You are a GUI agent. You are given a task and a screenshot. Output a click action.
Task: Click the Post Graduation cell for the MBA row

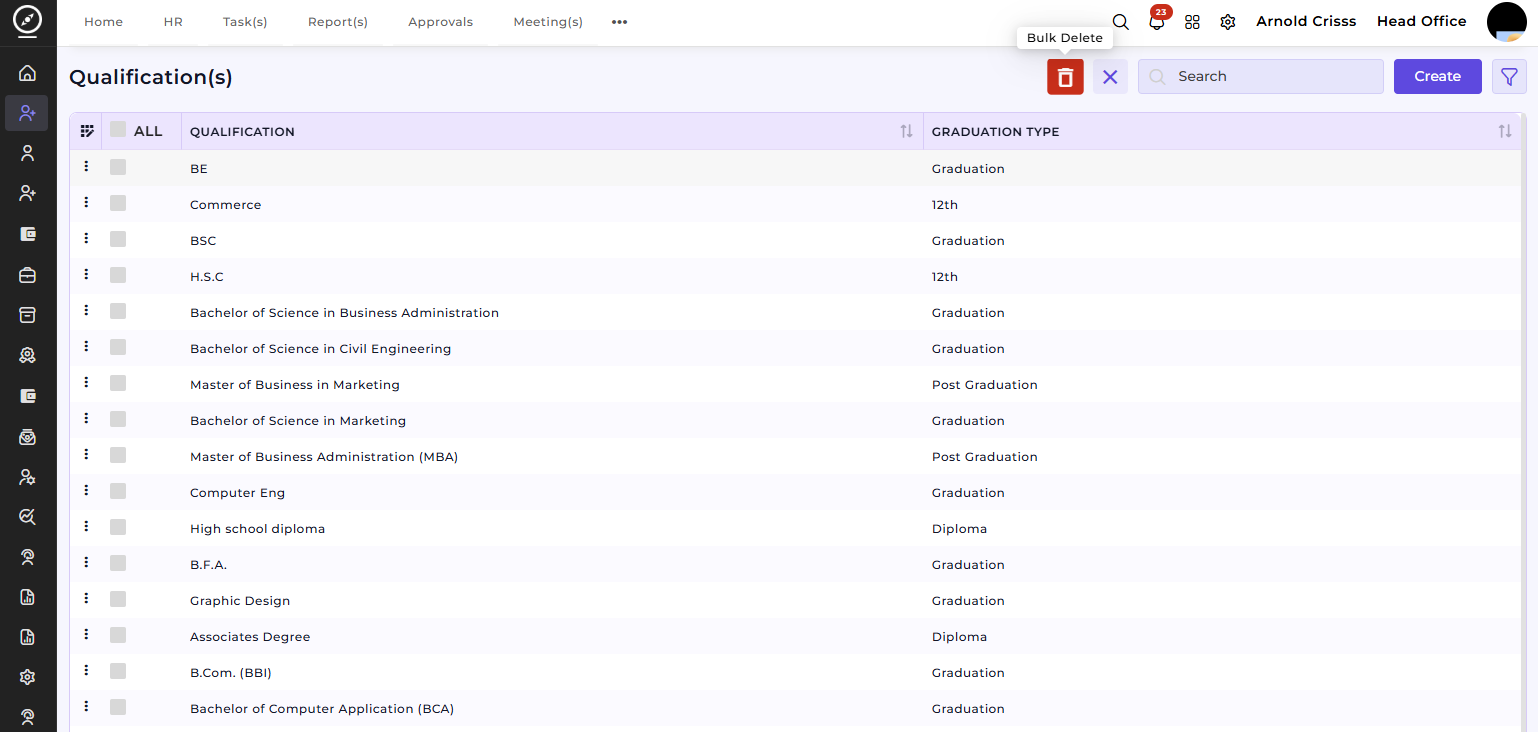[x=985, y=457]
